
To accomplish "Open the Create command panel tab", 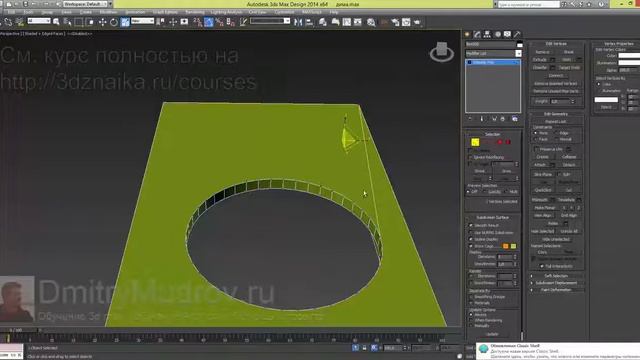I will tap(468, 34).
